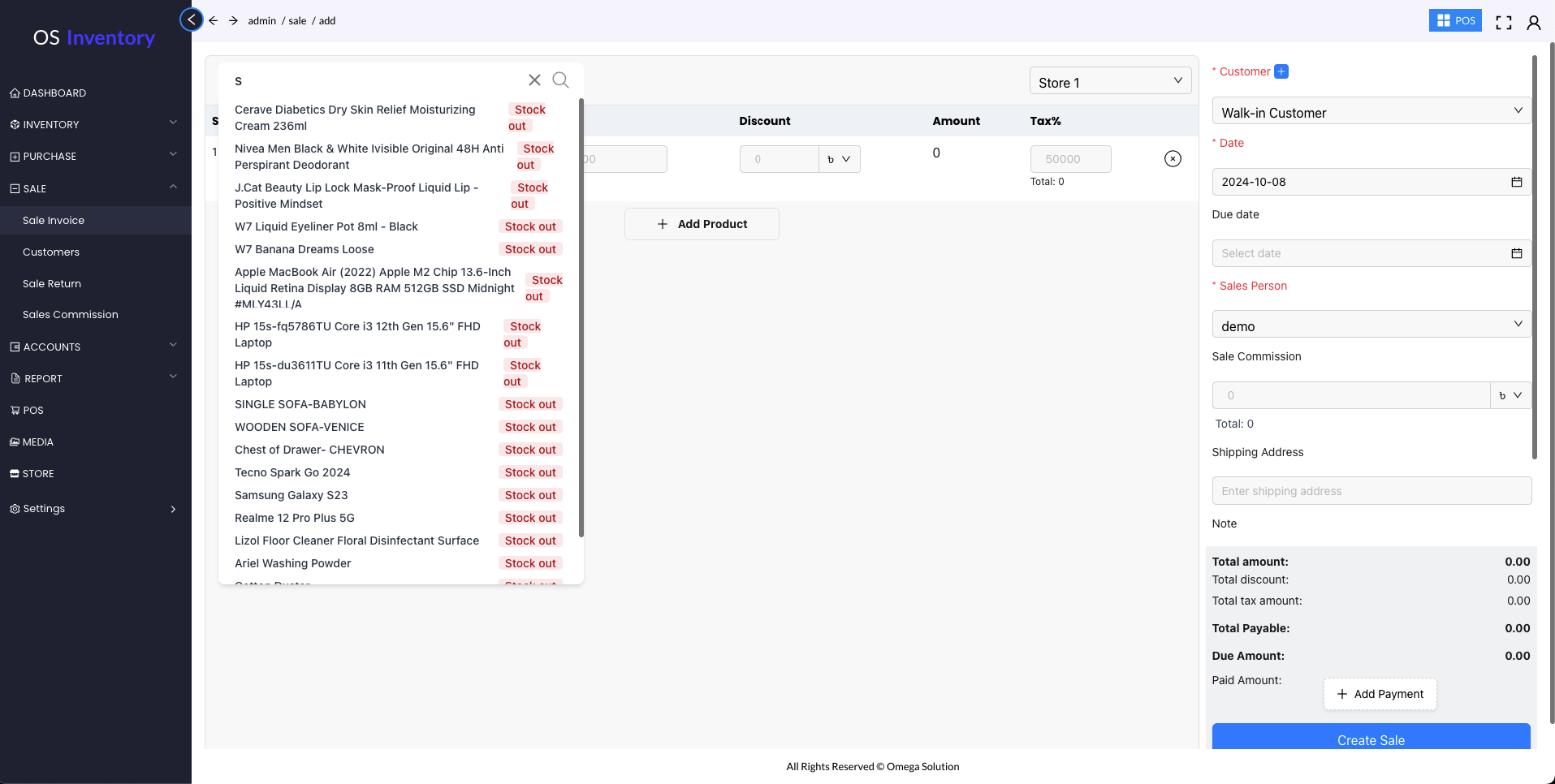Expand the Inventory sidebar menu
The image size is (1555, 784).
pyautogui.click(x=94, y=124)
